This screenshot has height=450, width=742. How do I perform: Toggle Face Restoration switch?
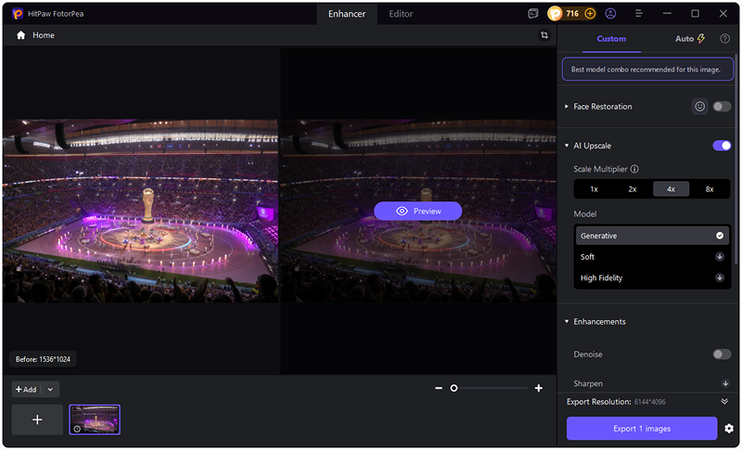coord(722,106)
